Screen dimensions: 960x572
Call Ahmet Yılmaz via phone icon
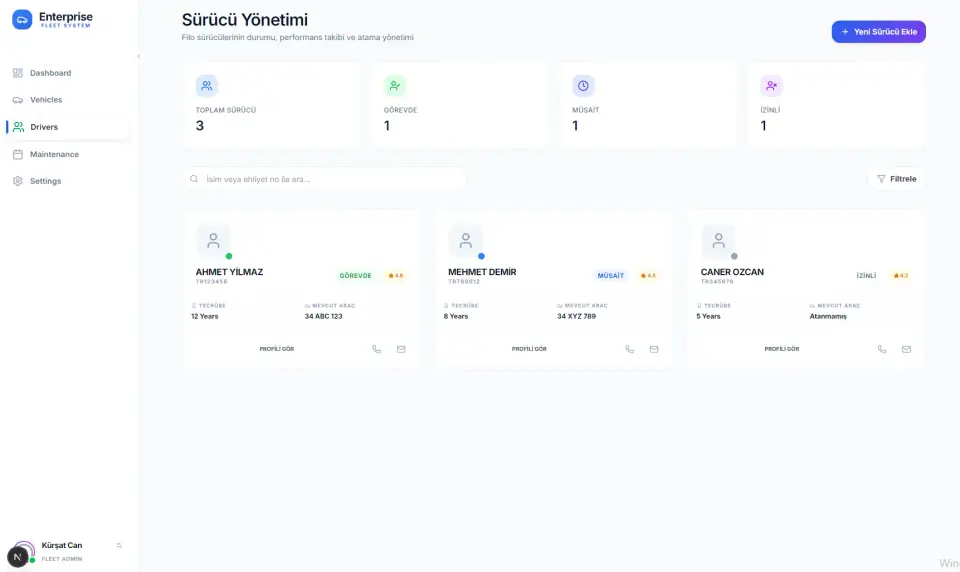point(377,349)
